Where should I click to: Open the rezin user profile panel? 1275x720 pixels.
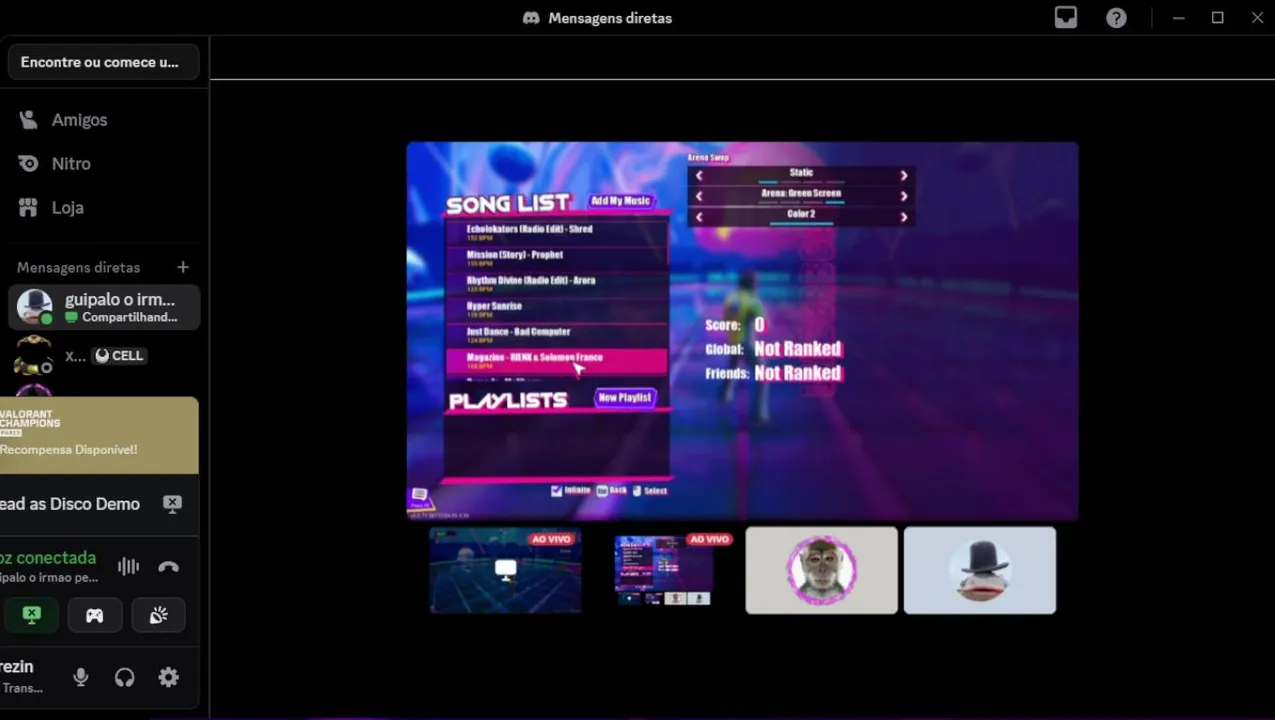click(x=30, y=677)
